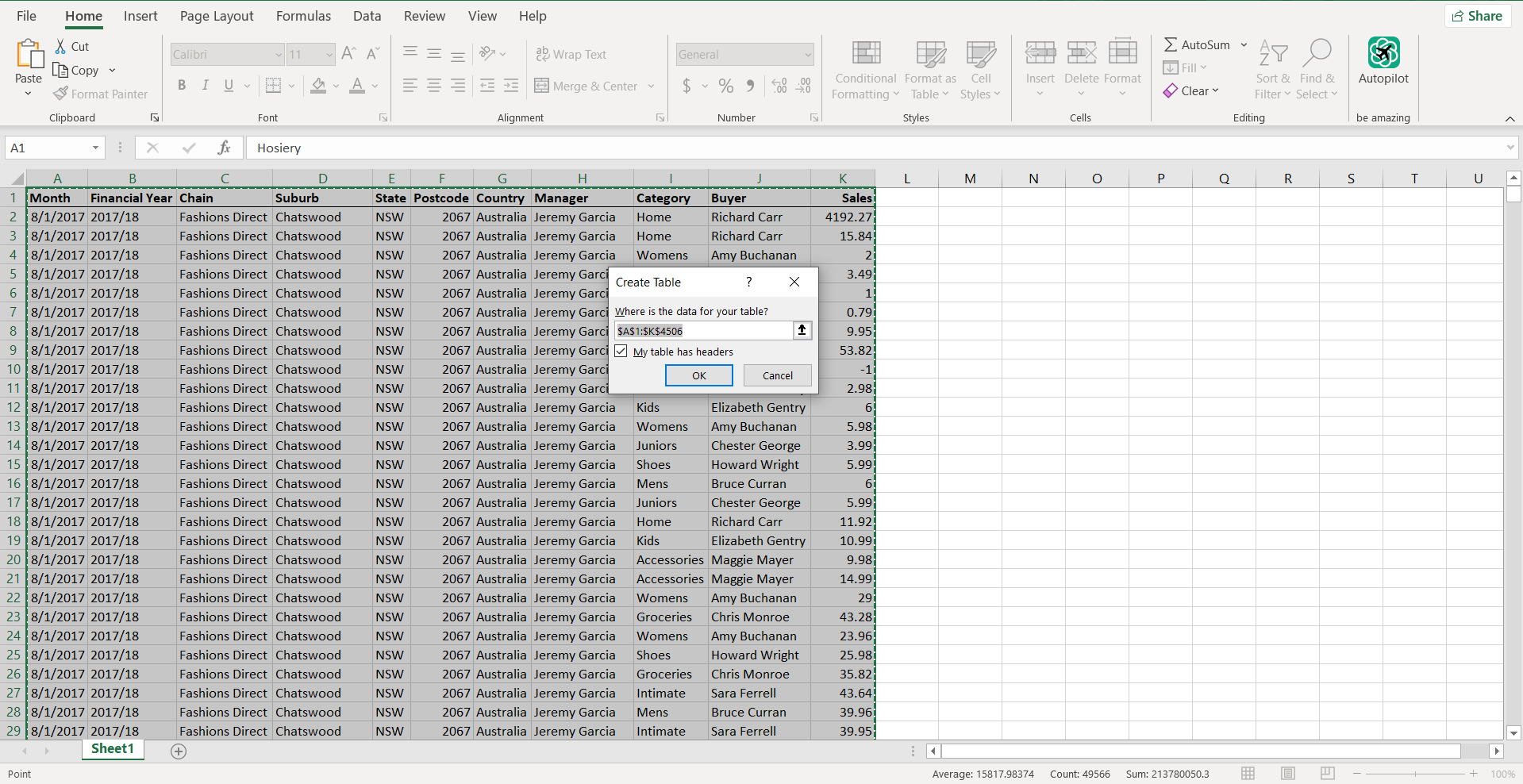This screenshot has height=784, width=1523.
Task: Click the Autopilot add-in icon
Action: [1383, 53]
